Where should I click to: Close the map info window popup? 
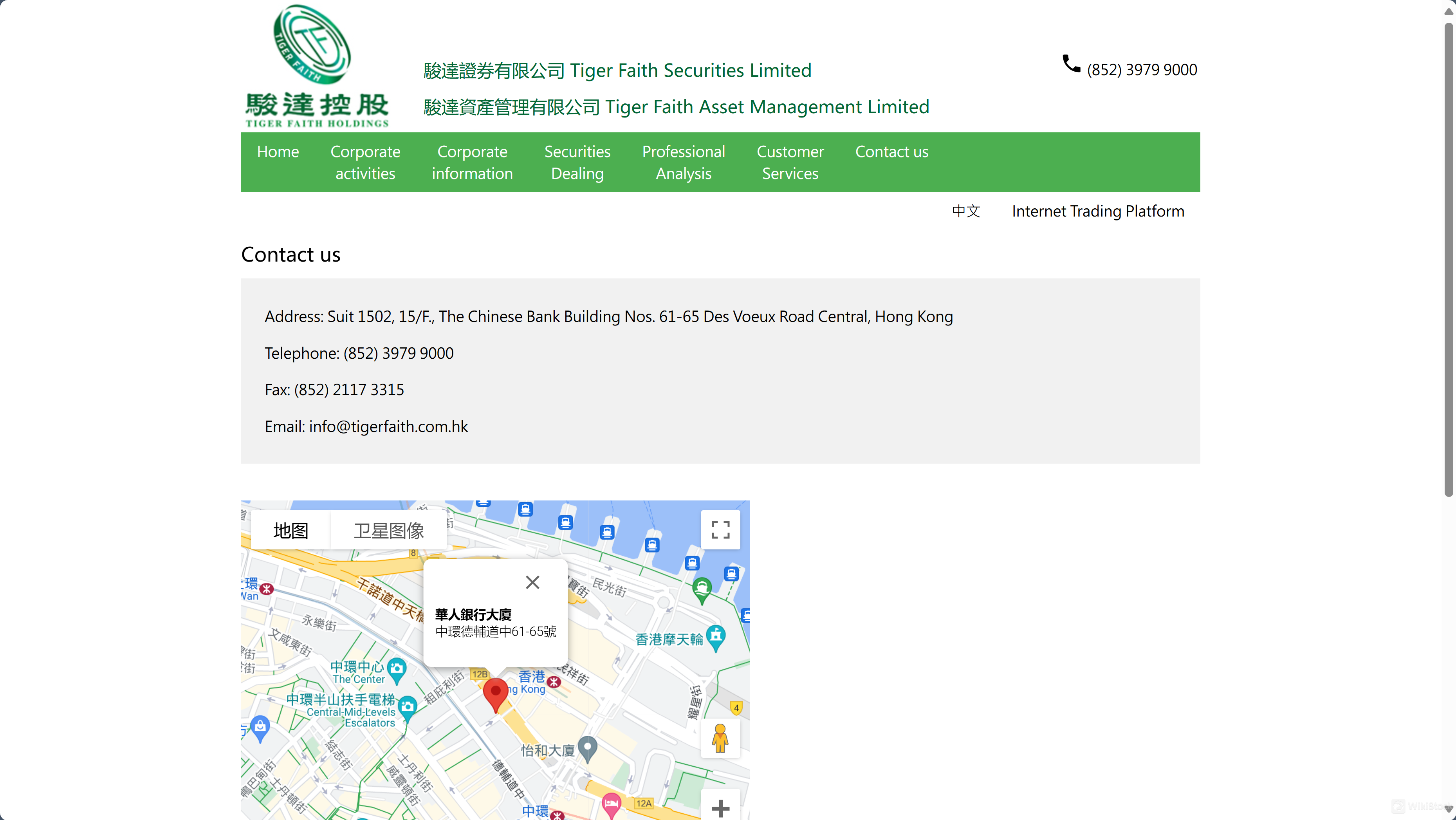(x=532, y=582)
